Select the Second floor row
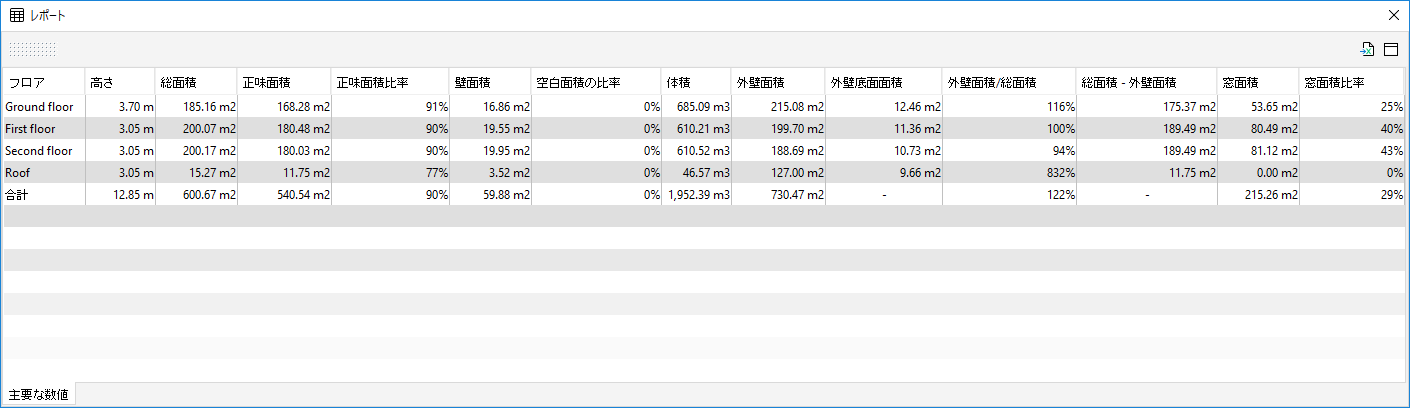Image resolution: width=1410 pixels, height=408 pixels. (703, 150)
